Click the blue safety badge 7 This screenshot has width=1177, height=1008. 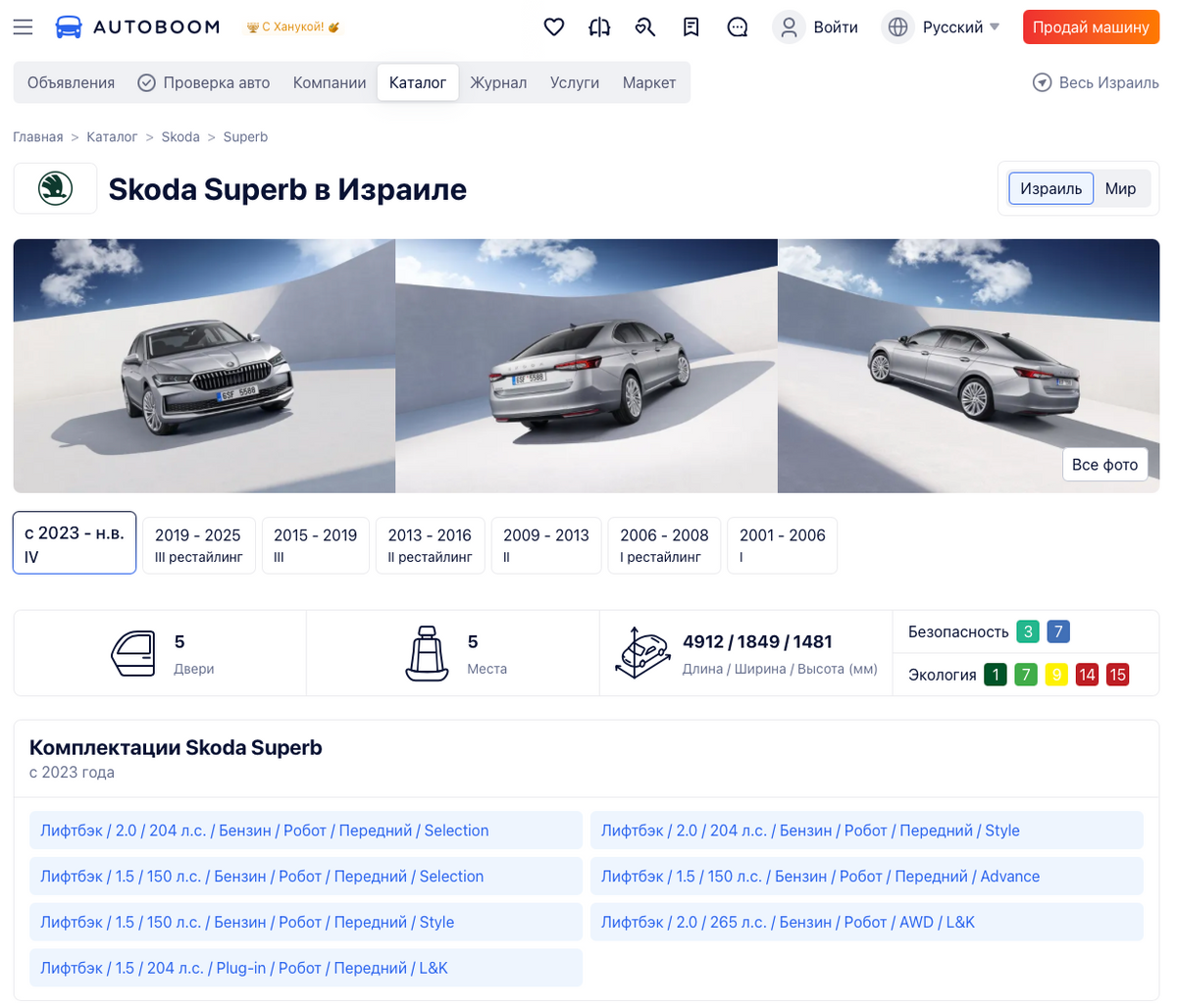[1058, 631]
